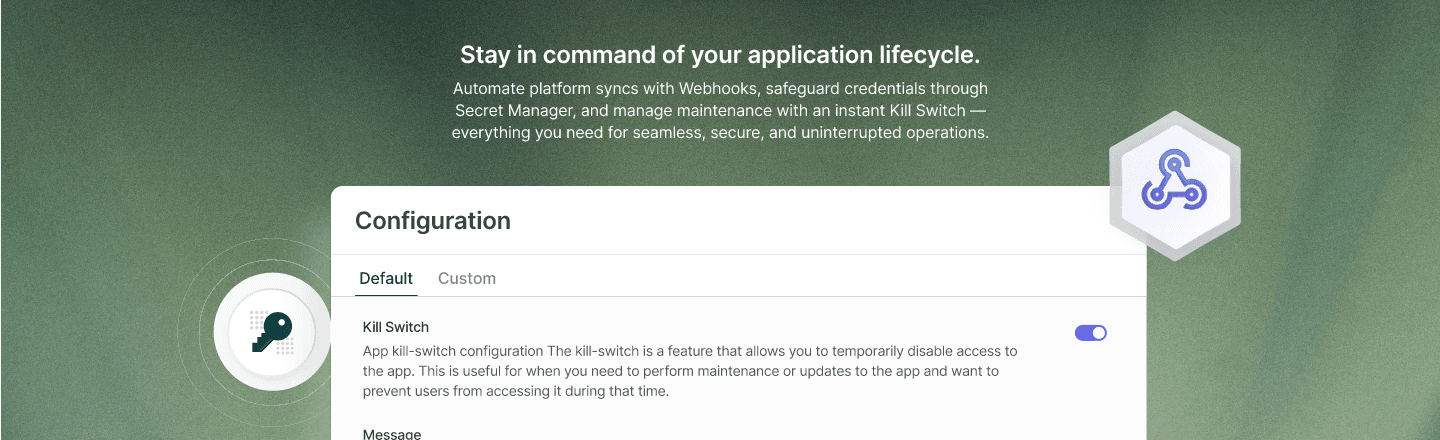The width and height of the screenshot is (1440, 440).
Task: Click the Configuration heading
Action: [432, 221]
